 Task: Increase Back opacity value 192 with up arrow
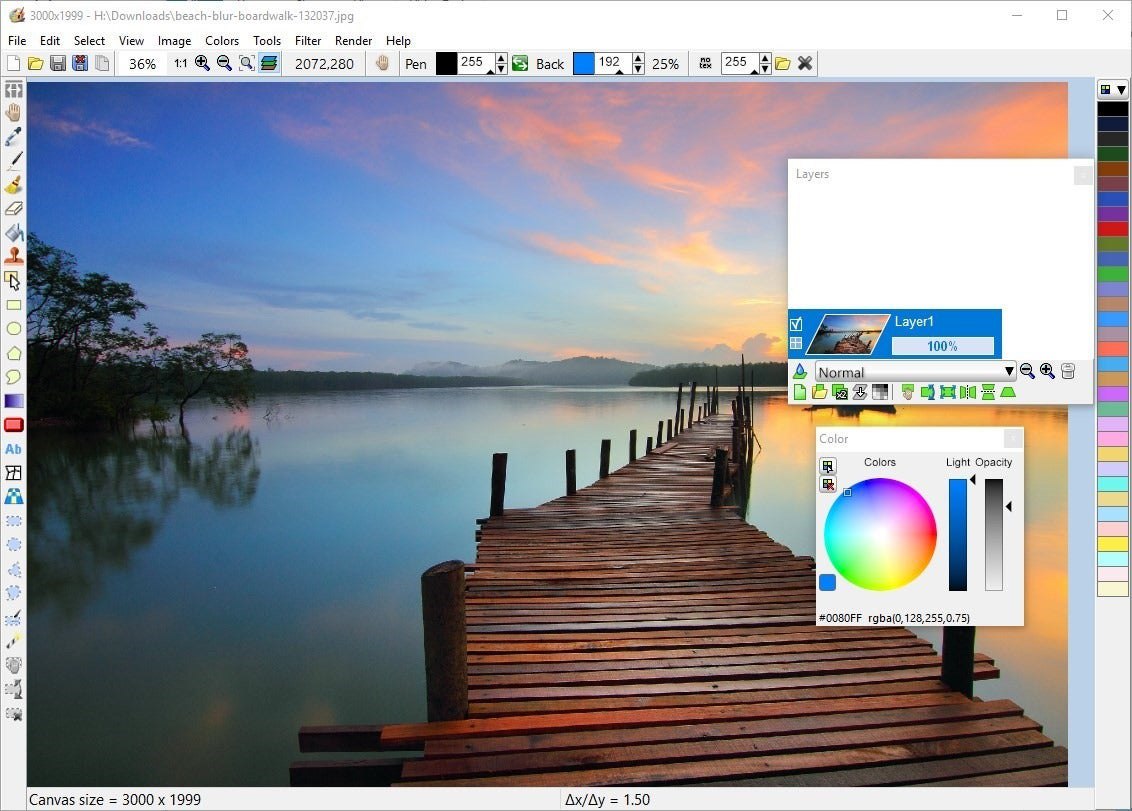(638, 58)
